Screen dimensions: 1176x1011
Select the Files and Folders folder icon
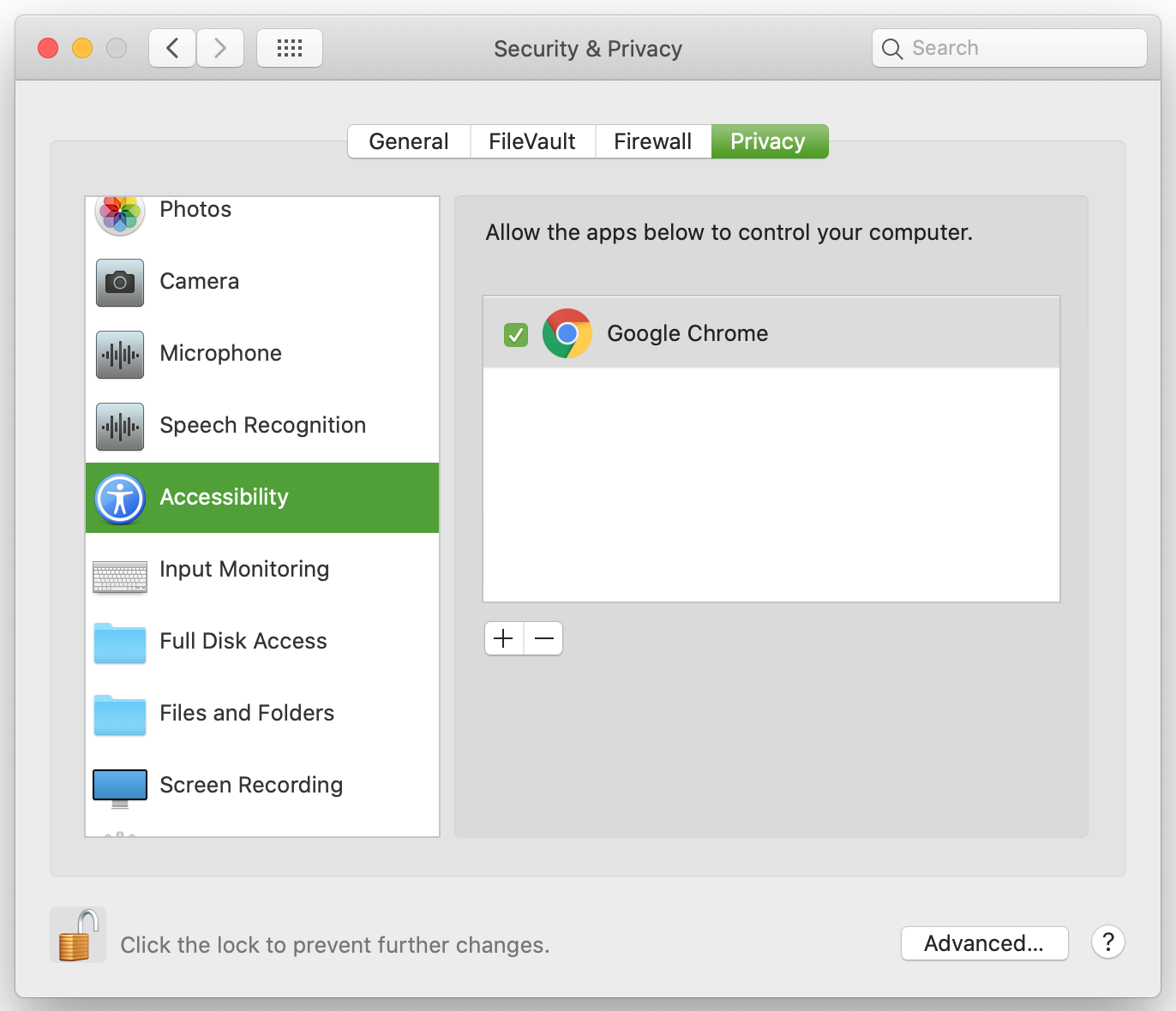click(120, 715)
